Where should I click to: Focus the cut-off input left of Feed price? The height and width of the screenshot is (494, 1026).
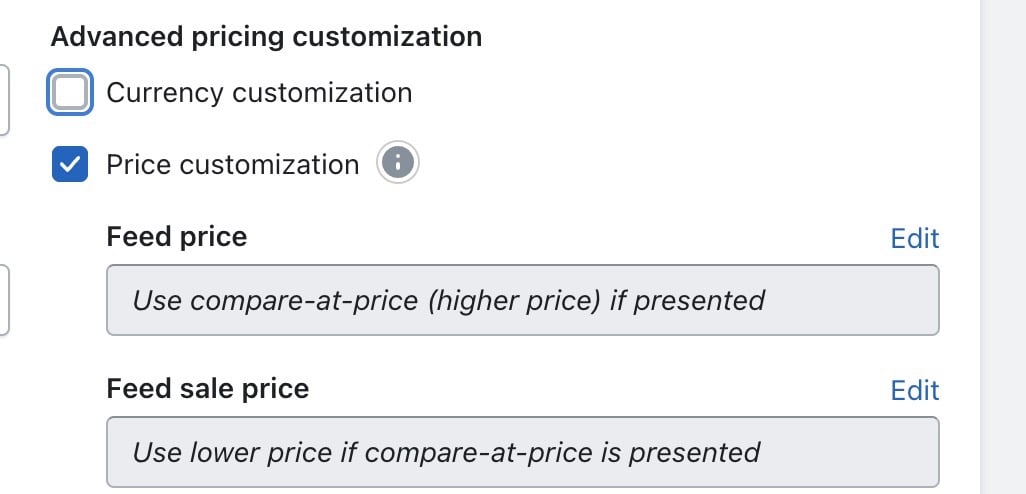coord(4,300)
